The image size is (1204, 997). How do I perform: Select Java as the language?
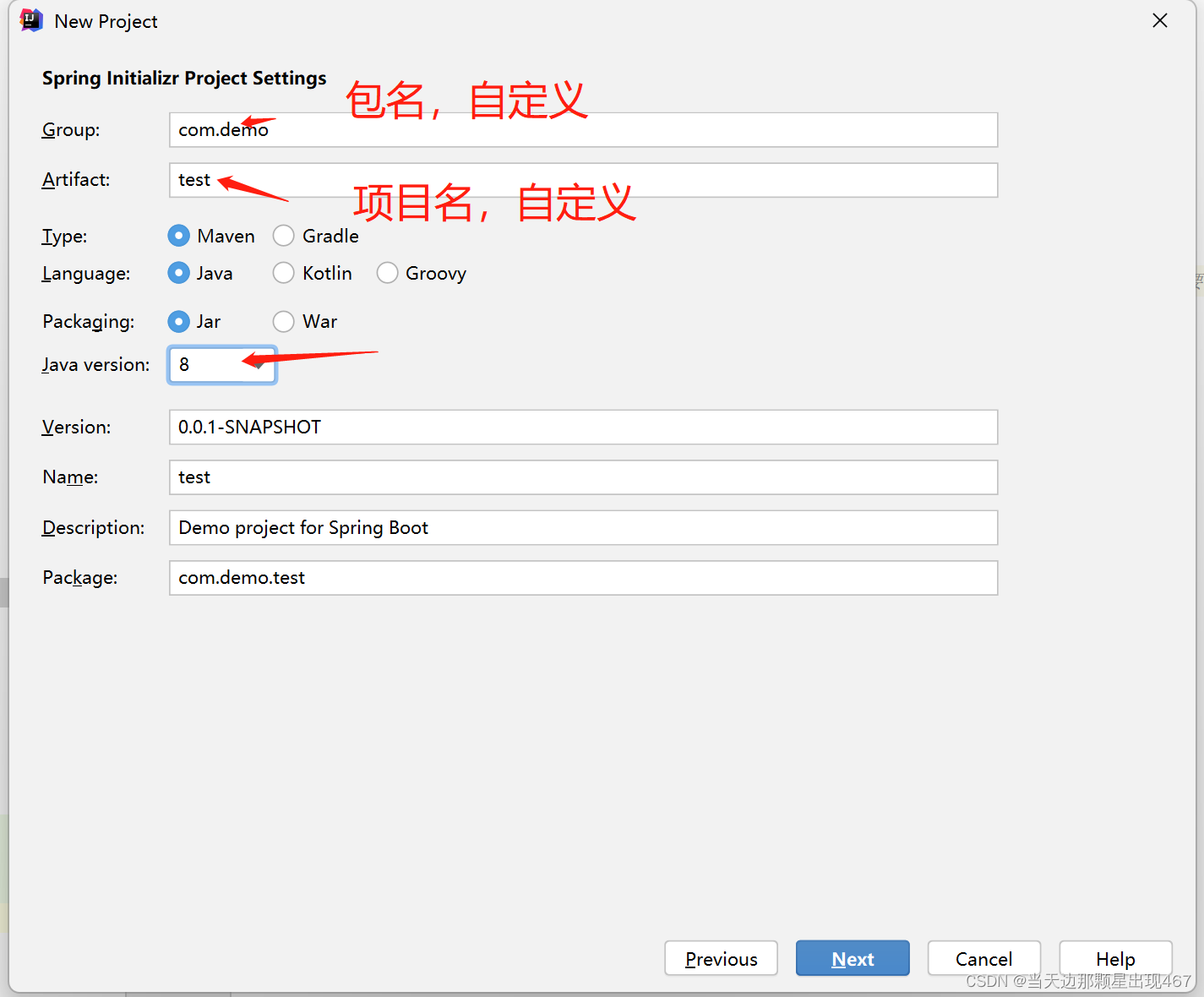coord(178,273)
